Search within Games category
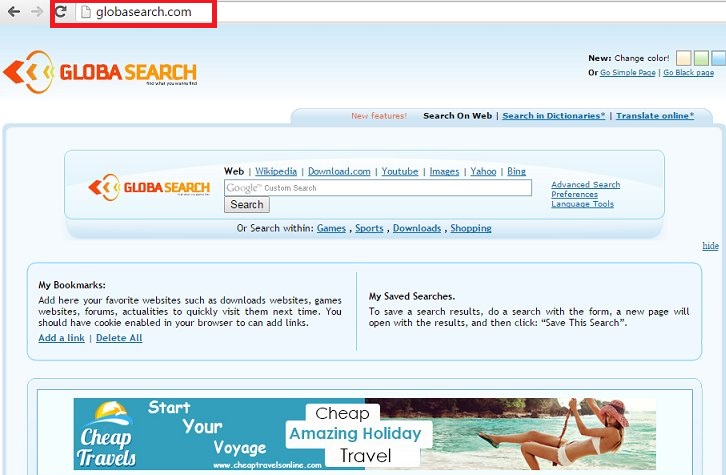The image size is (726, 475). click(x=331, y=228)
